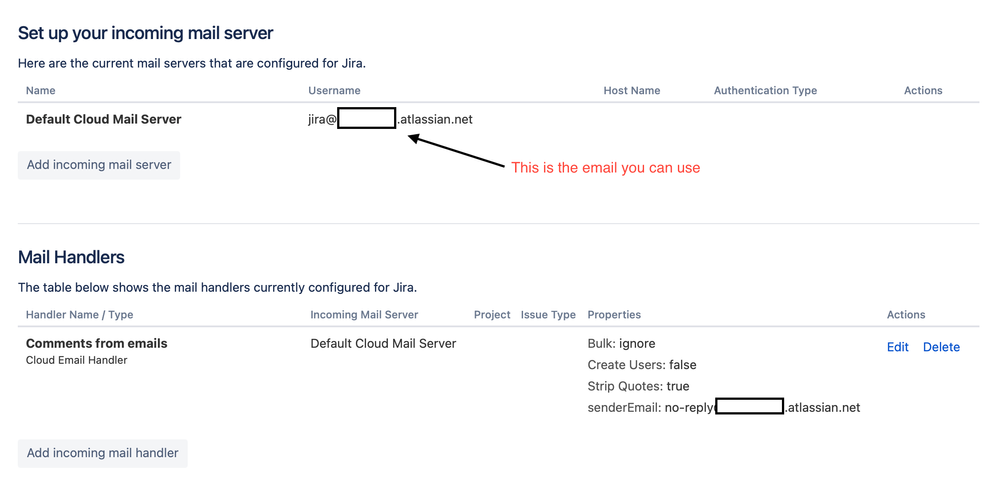
Task: Click the Add incoming mail handler button
Action: pyautogui.click(x=103, y=453)
